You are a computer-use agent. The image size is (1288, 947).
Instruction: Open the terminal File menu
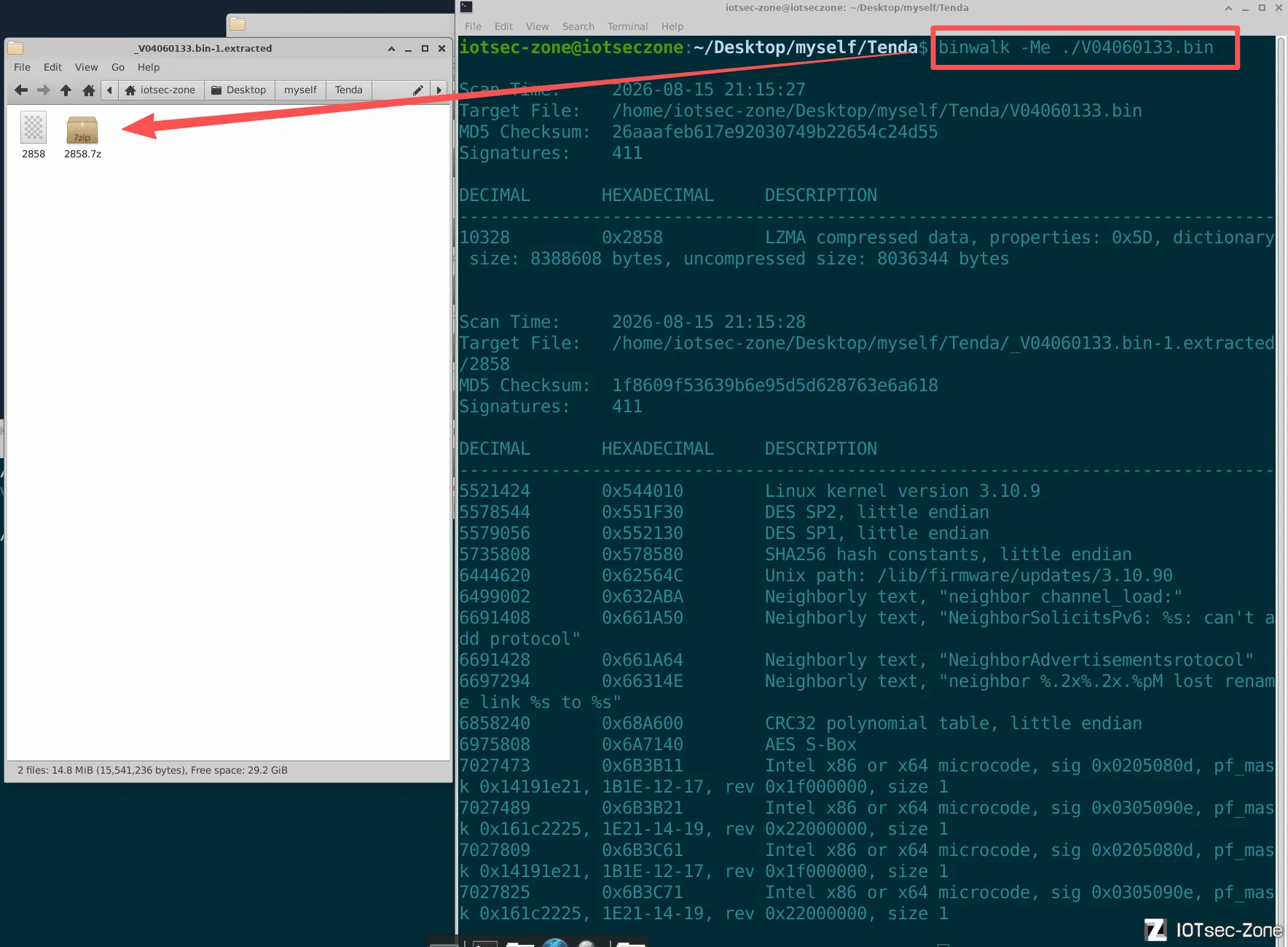click(473, 26)
